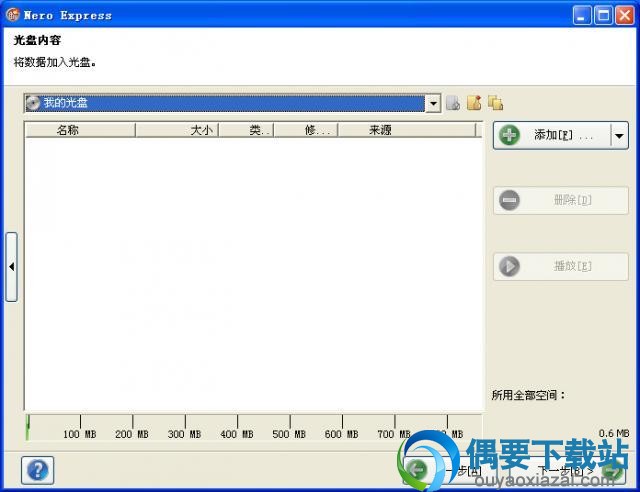640x492 pixels.
Task: Sort by the 名称 column header
Action: point(80,130)
